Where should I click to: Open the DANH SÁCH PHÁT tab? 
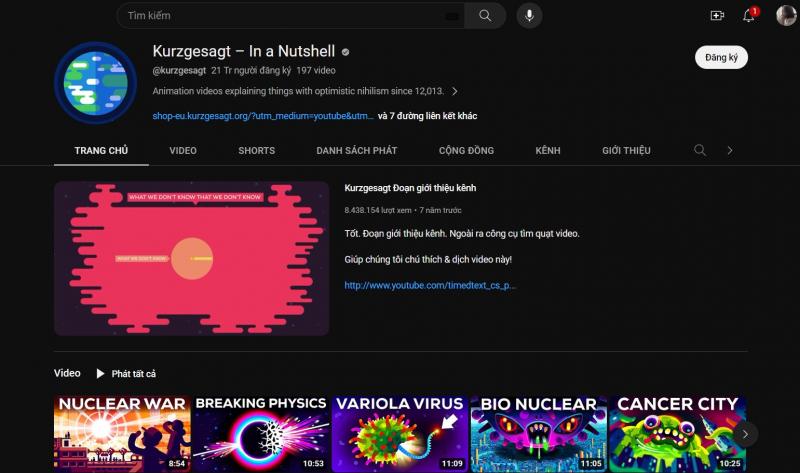coord(357,151)
